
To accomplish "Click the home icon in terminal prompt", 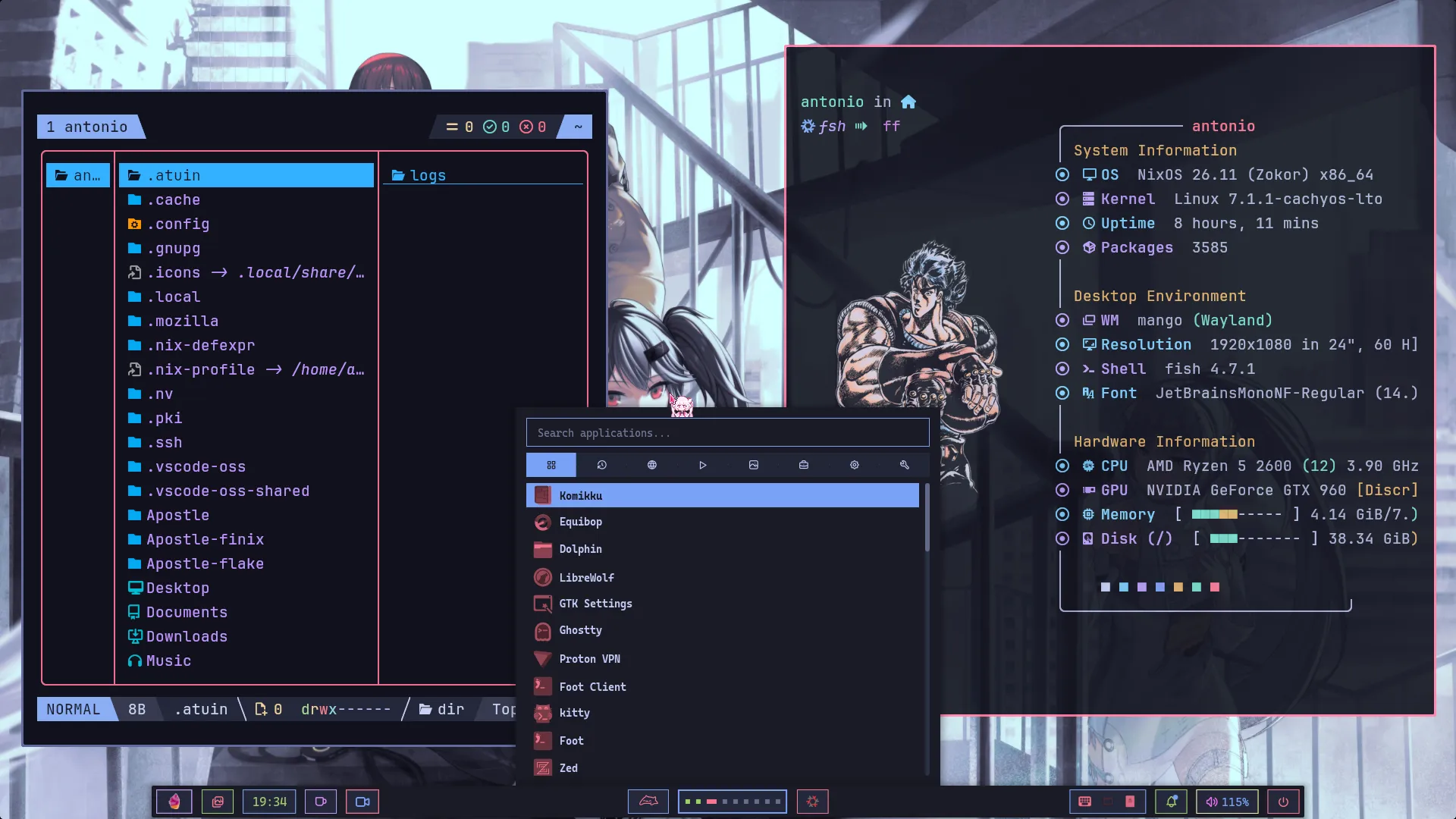I will (908, 102).
